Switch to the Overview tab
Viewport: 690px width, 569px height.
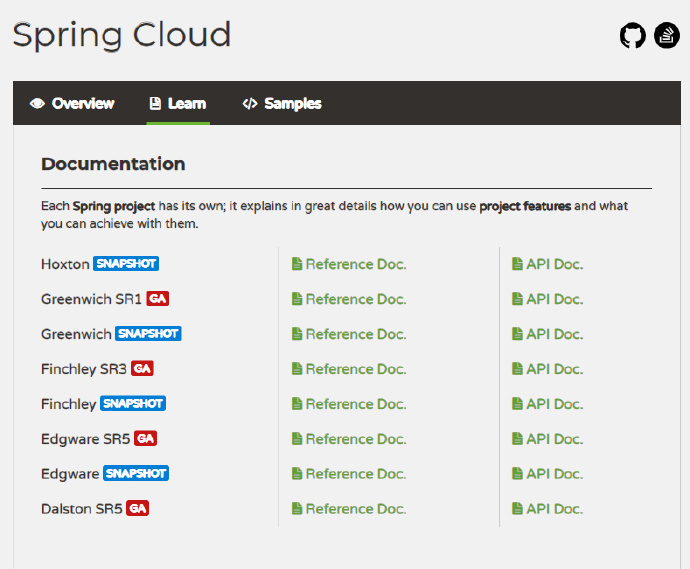(72, 103)
